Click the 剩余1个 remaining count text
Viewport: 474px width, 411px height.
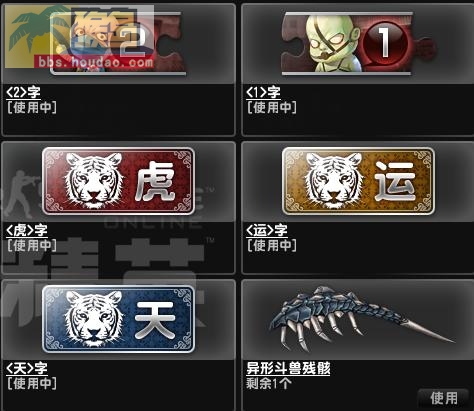(x=269, y=383)
